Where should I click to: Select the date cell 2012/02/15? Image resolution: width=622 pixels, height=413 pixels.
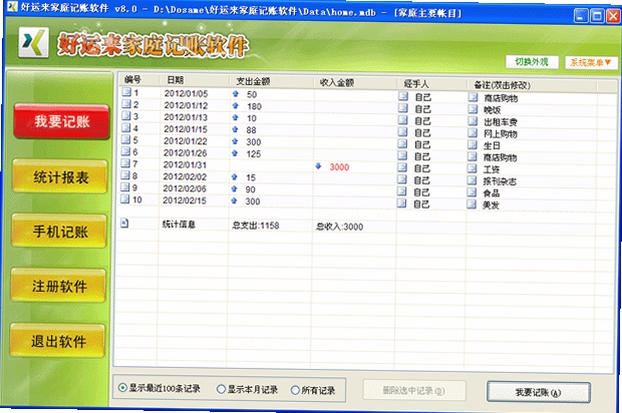[184, 200]
